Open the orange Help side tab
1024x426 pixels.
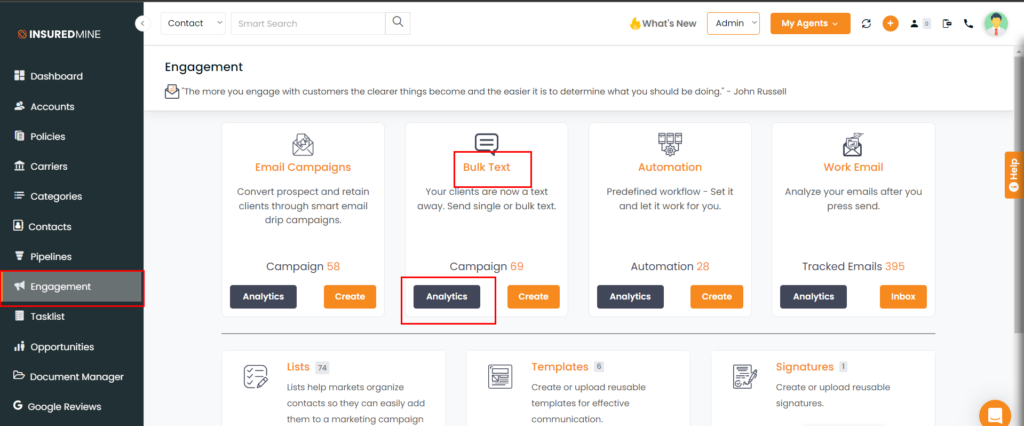point(1014,174)
